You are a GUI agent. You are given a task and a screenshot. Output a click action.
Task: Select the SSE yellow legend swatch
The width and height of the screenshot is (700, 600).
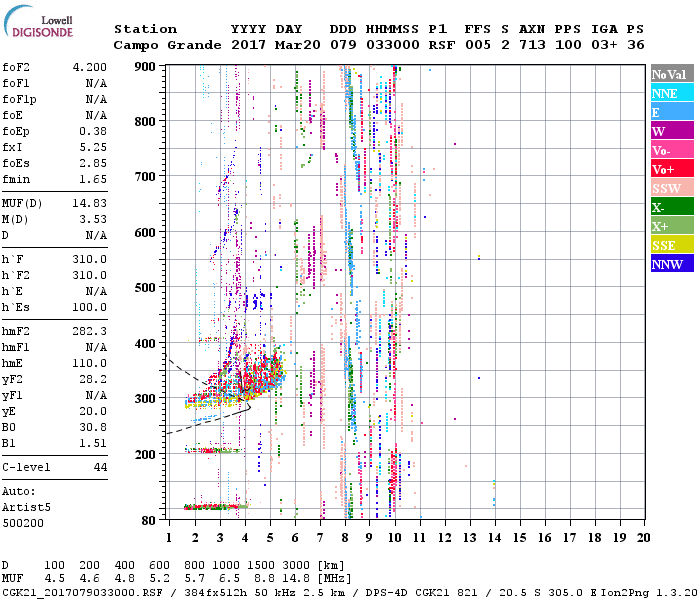[672, 245]
